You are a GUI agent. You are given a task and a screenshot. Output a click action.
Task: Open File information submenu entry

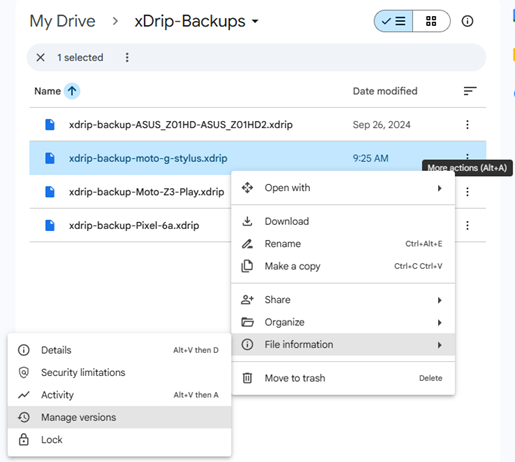(x=343, y=344)
